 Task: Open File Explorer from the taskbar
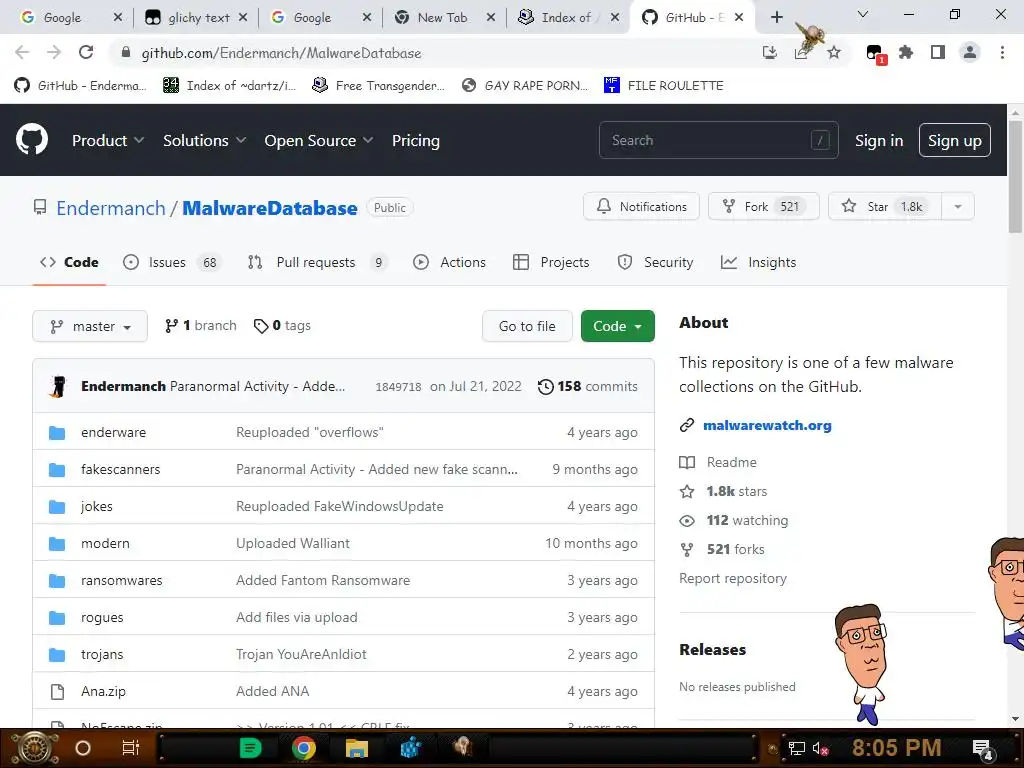[x=357, y=748]
